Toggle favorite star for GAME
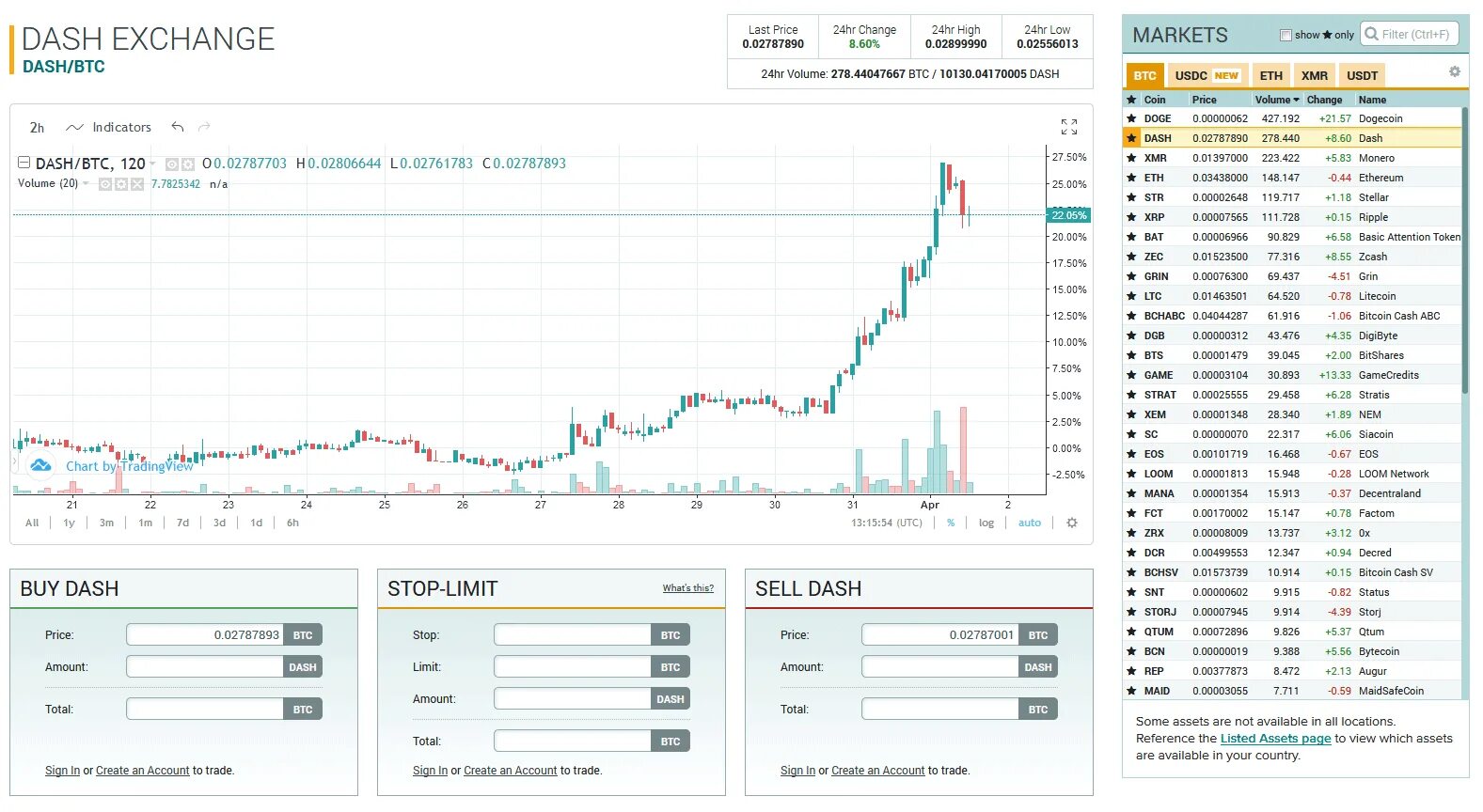Viewport: 1483px width, 812px height. click(1132, 375)
